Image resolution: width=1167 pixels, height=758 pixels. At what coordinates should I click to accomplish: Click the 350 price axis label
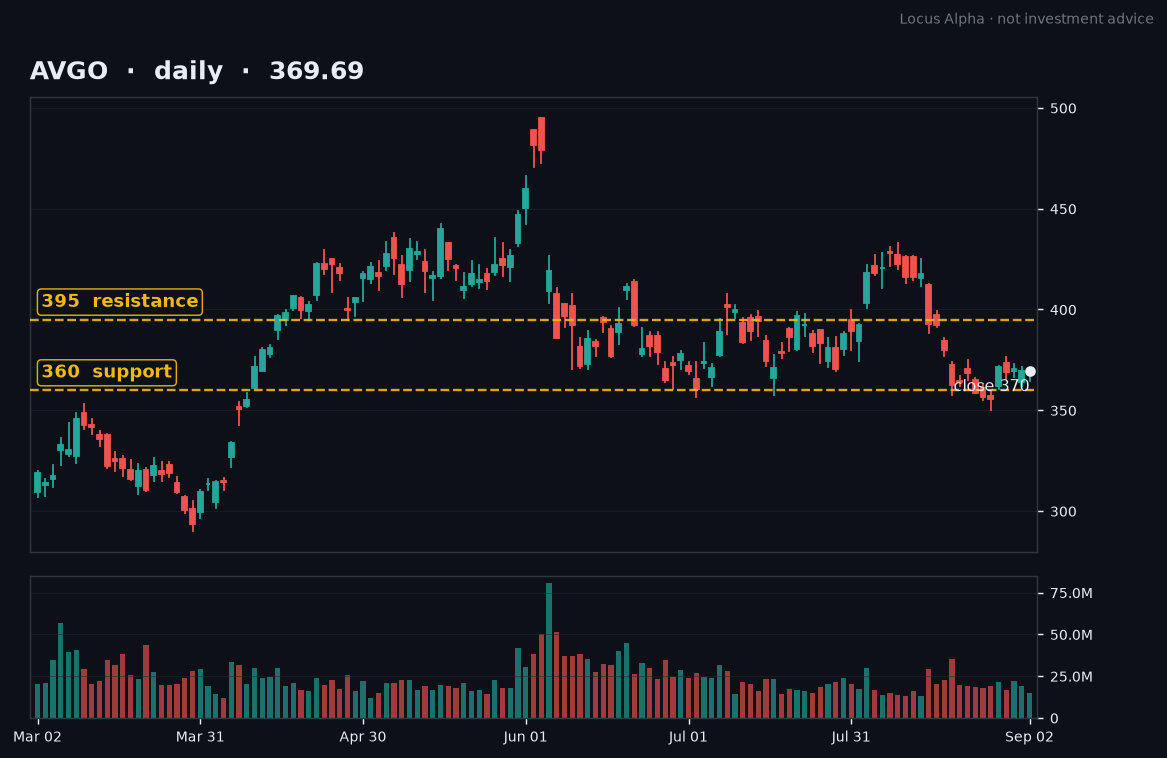click(1063, 411)
